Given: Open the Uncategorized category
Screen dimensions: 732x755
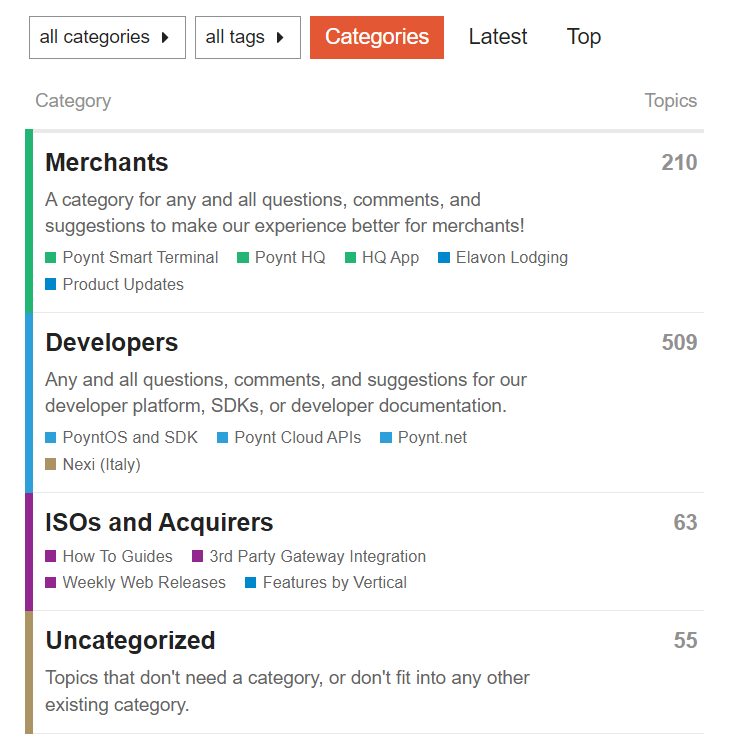Looking at the screenshot, I should [130, 640].
